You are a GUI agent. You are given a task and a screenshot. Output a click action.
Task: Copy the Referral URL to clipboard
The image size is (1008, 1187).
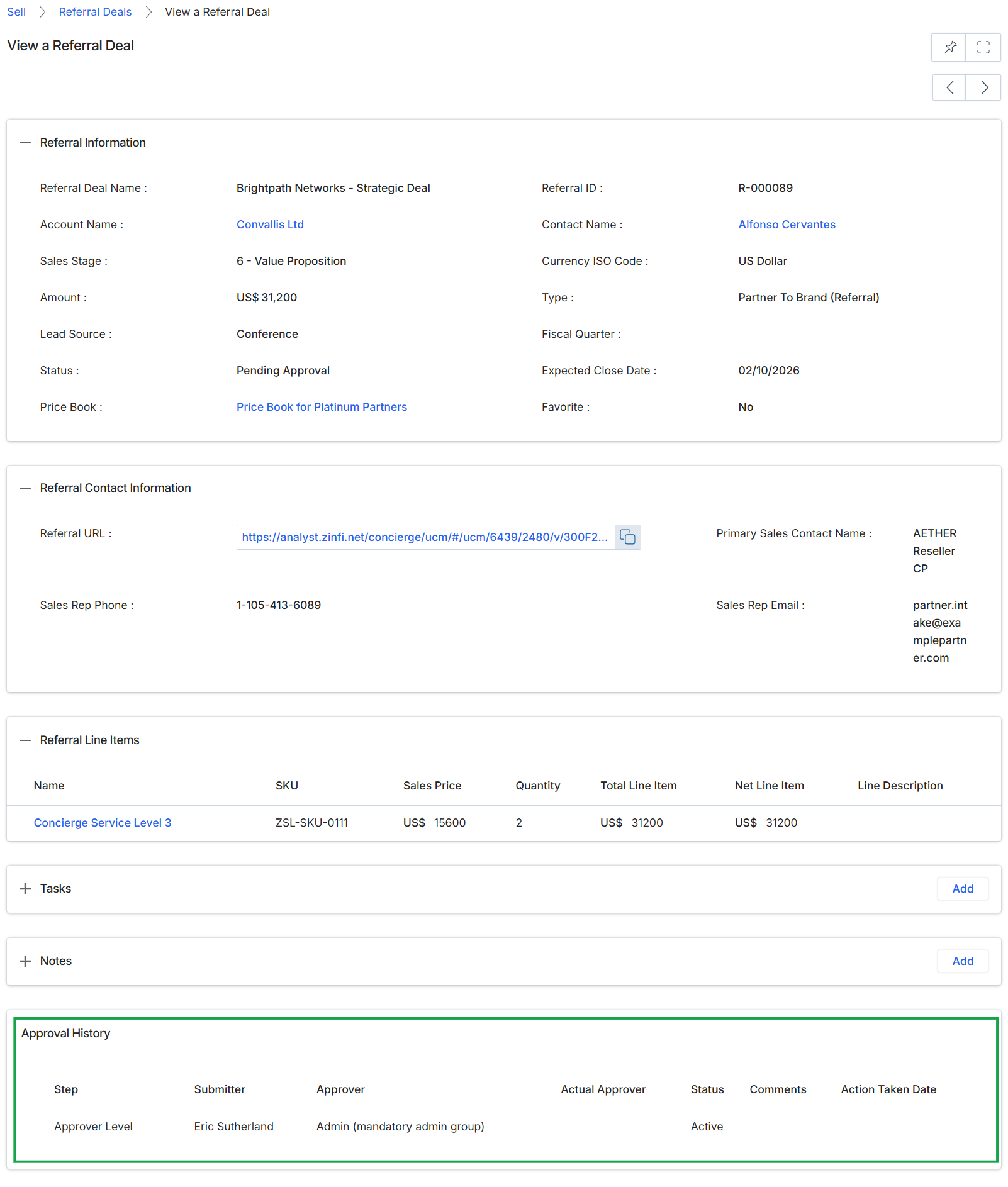click(x=627, y=537)
